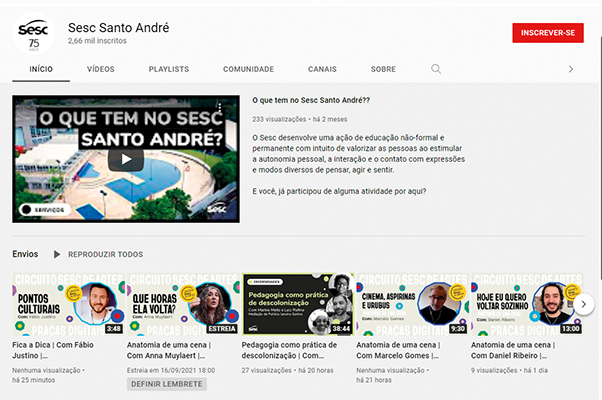
Task: Click the tabs right arrow chevron
Action: [571, 69]
